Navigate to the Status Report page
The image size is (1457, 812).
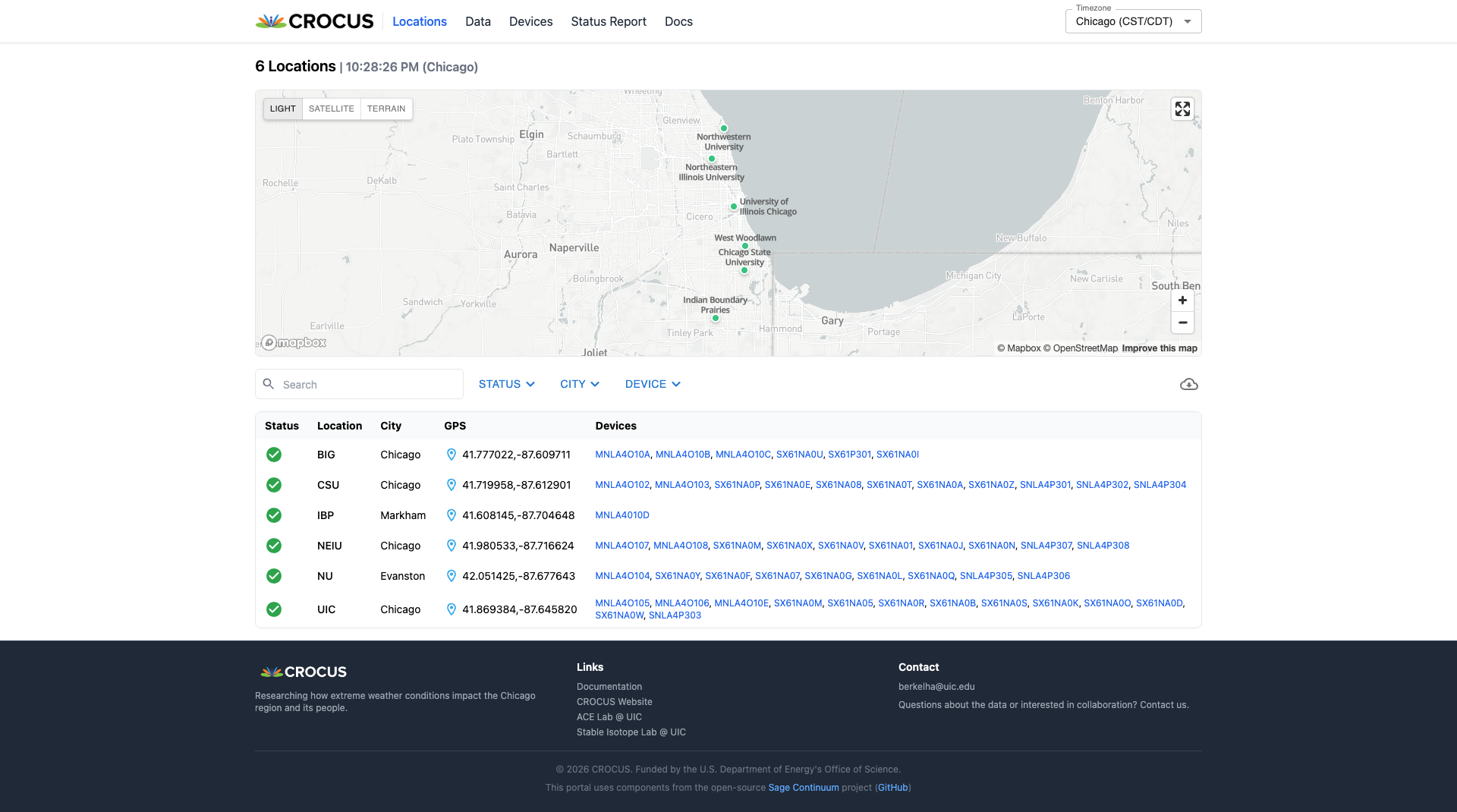608,21
